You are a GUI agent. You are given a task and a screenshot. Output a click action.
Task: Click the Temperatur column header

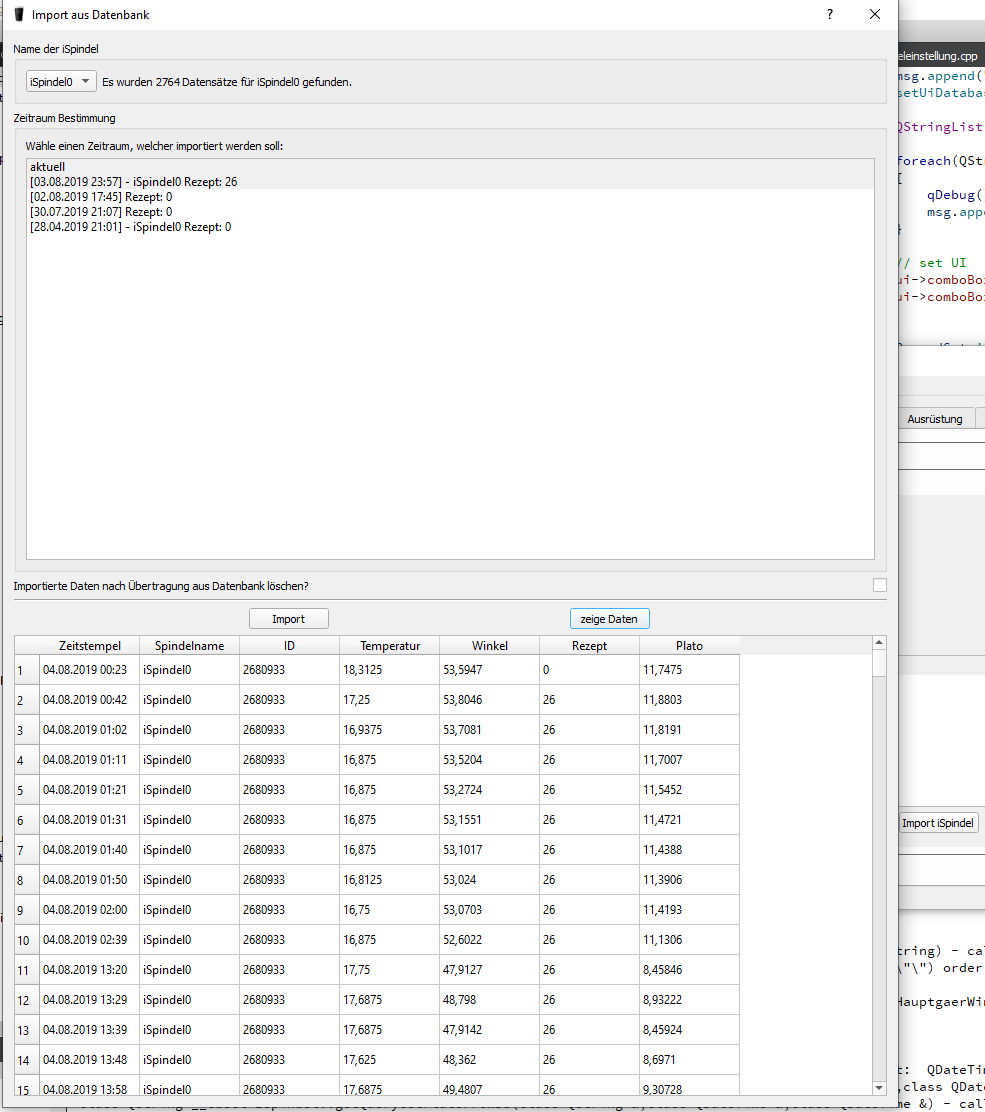389,646
